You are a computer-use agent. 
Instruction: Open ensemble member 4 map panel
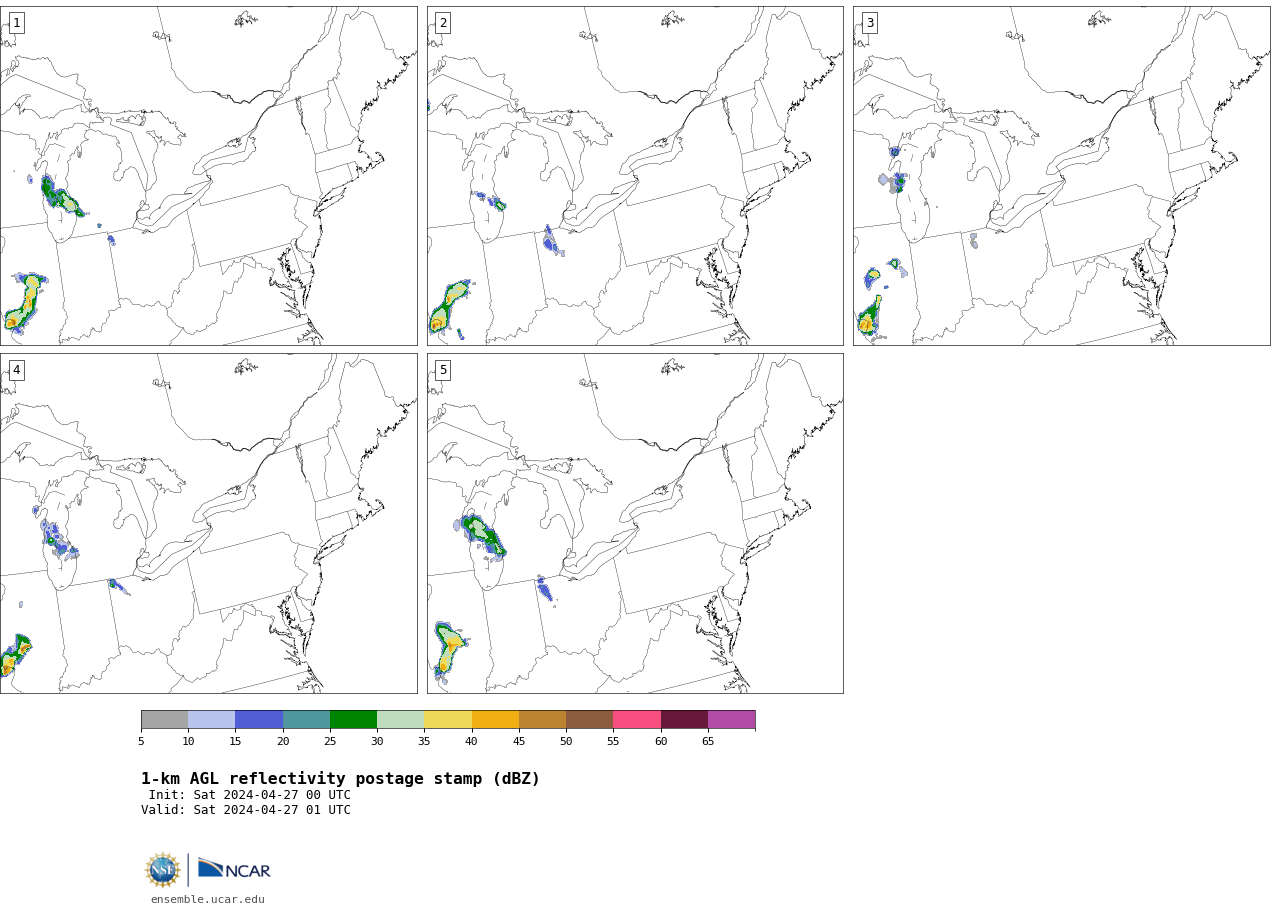208,523
